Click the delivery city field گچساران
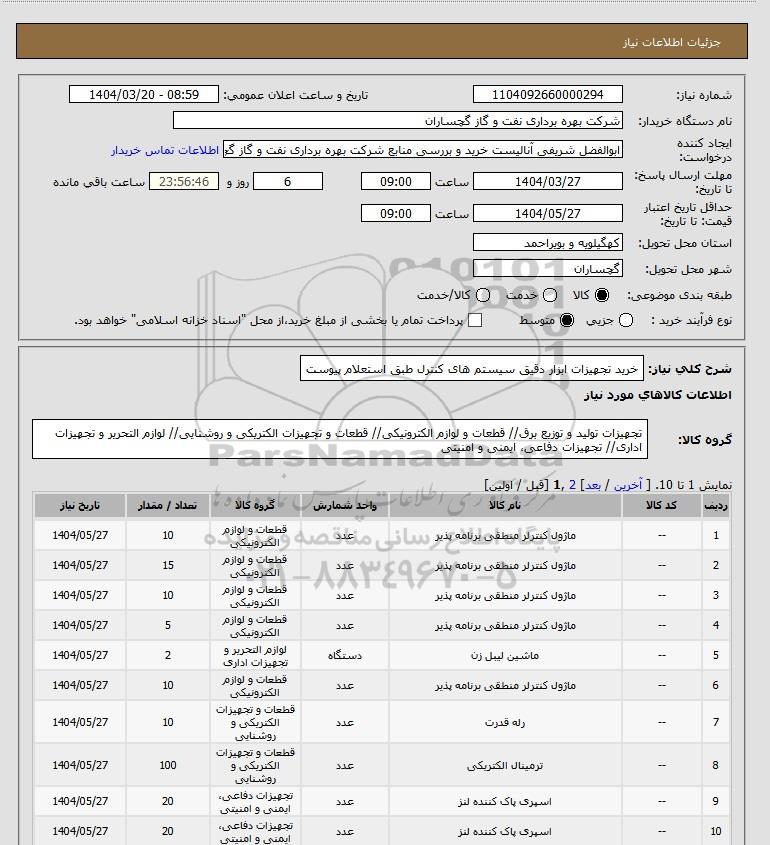Image resolution: width=770 pixels, height=845 pixels. pyautogui.click(x=547, y=268)
